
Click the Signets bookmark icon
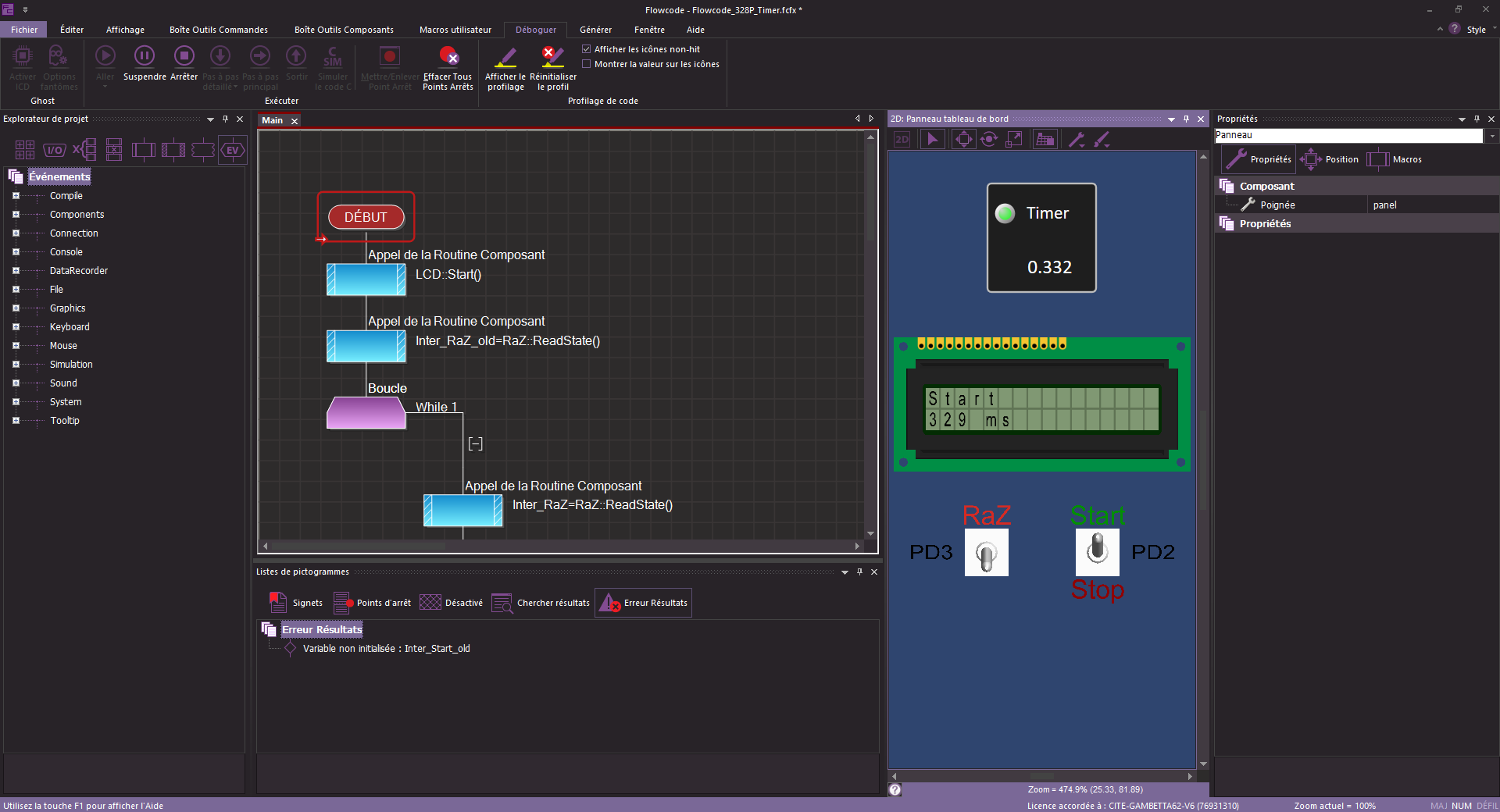(x=278, y=603)
